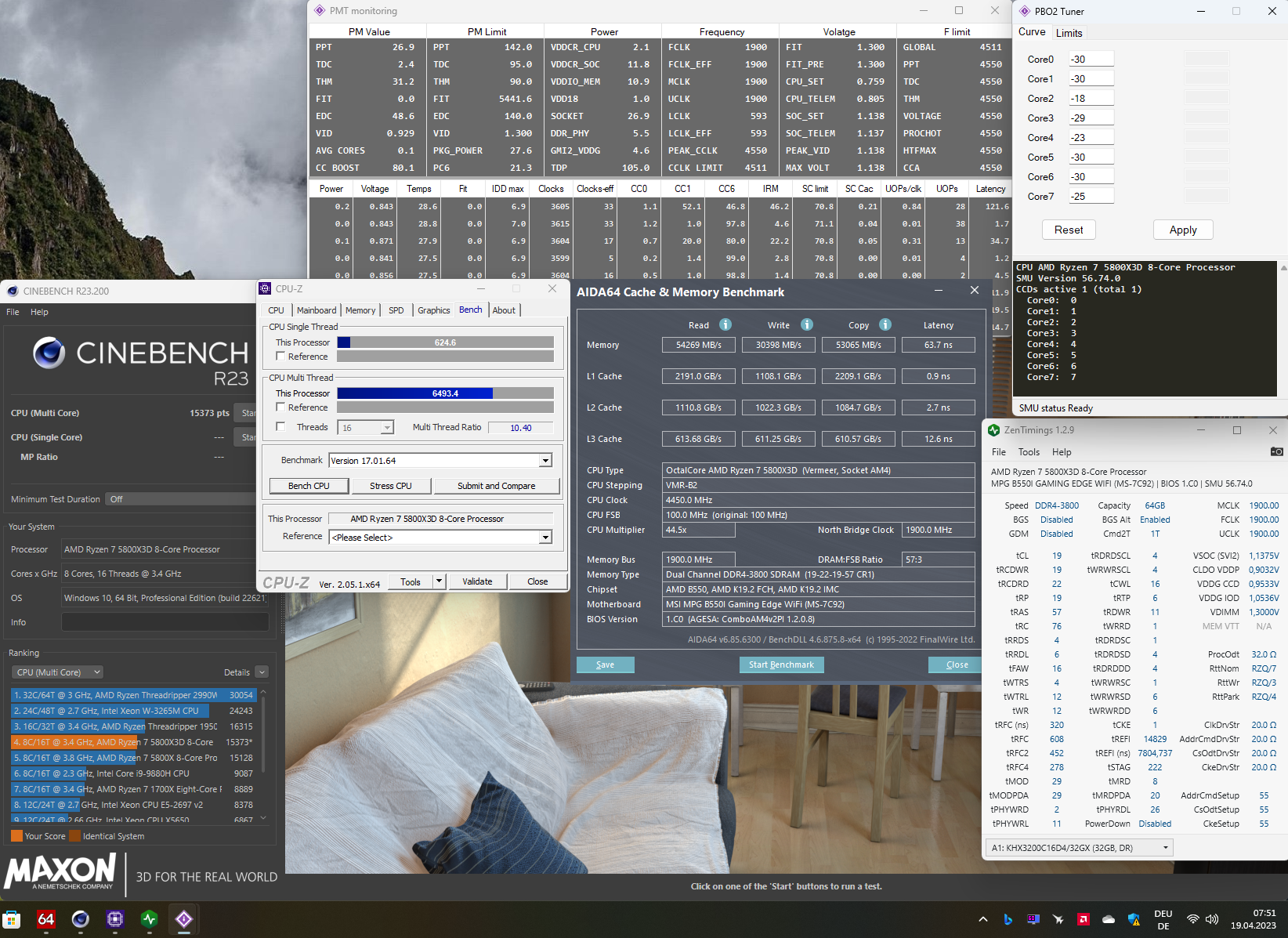Open the Wi-Fi network tray icon

[1193, 919]
